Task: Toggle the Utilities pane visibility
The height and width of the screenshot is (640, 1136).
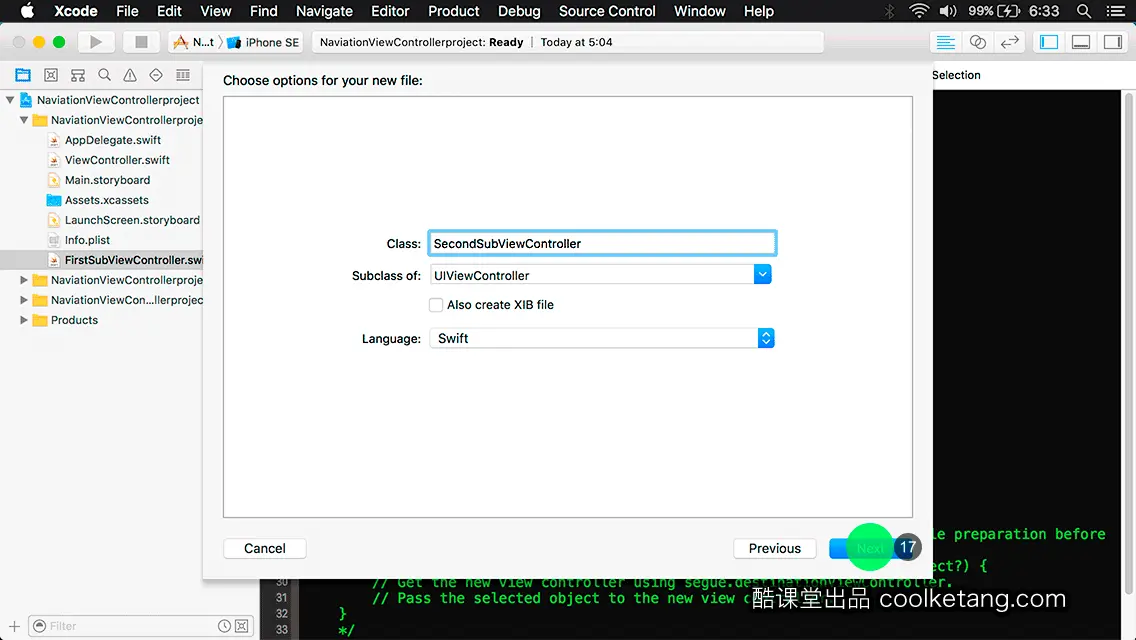Action: tap(1113, 42)
